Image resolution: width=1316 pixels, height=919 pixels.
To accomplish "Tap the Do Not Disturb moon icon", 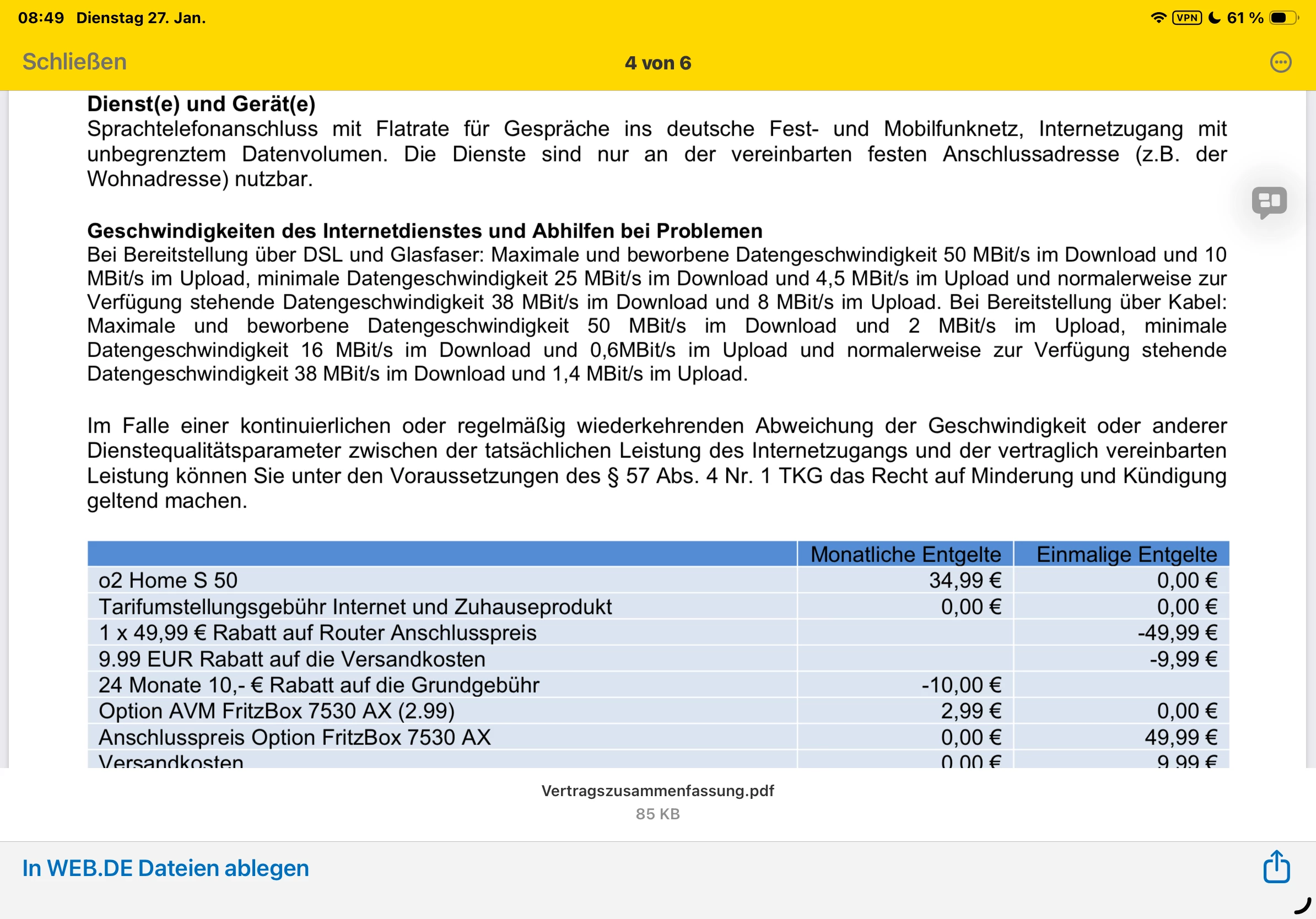I will tap(1214, 18).
